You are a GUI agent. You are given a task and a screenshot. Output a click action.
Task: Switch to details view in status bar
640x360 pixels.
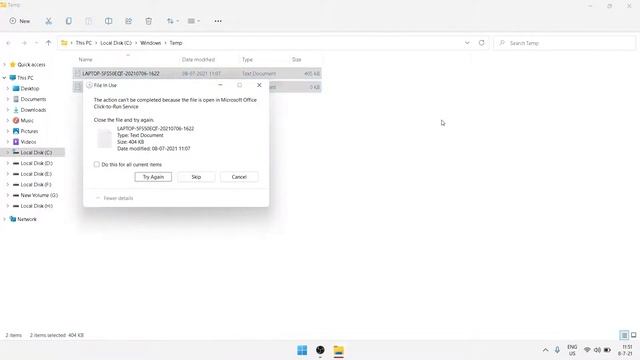[x=624, y=335]
